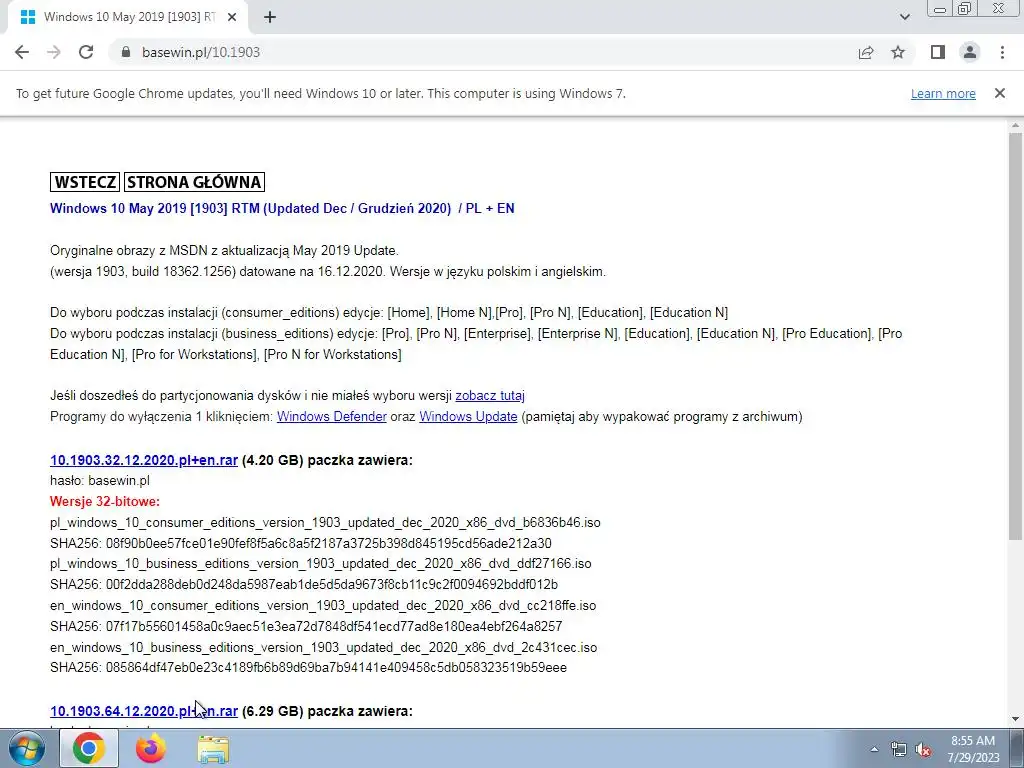Open Windows Explorer from the taskbar

click(213, 750)
